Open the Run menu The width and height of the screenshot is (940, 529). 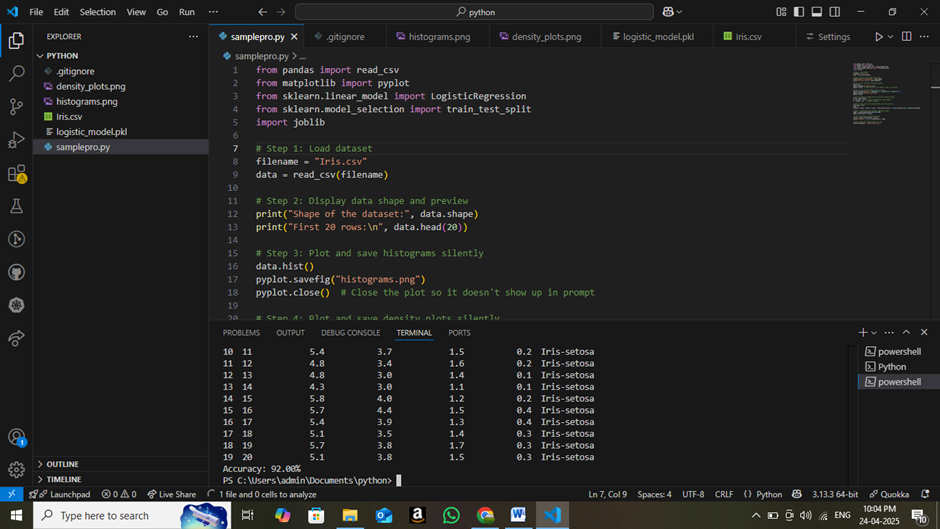click(x=187, y=12)
